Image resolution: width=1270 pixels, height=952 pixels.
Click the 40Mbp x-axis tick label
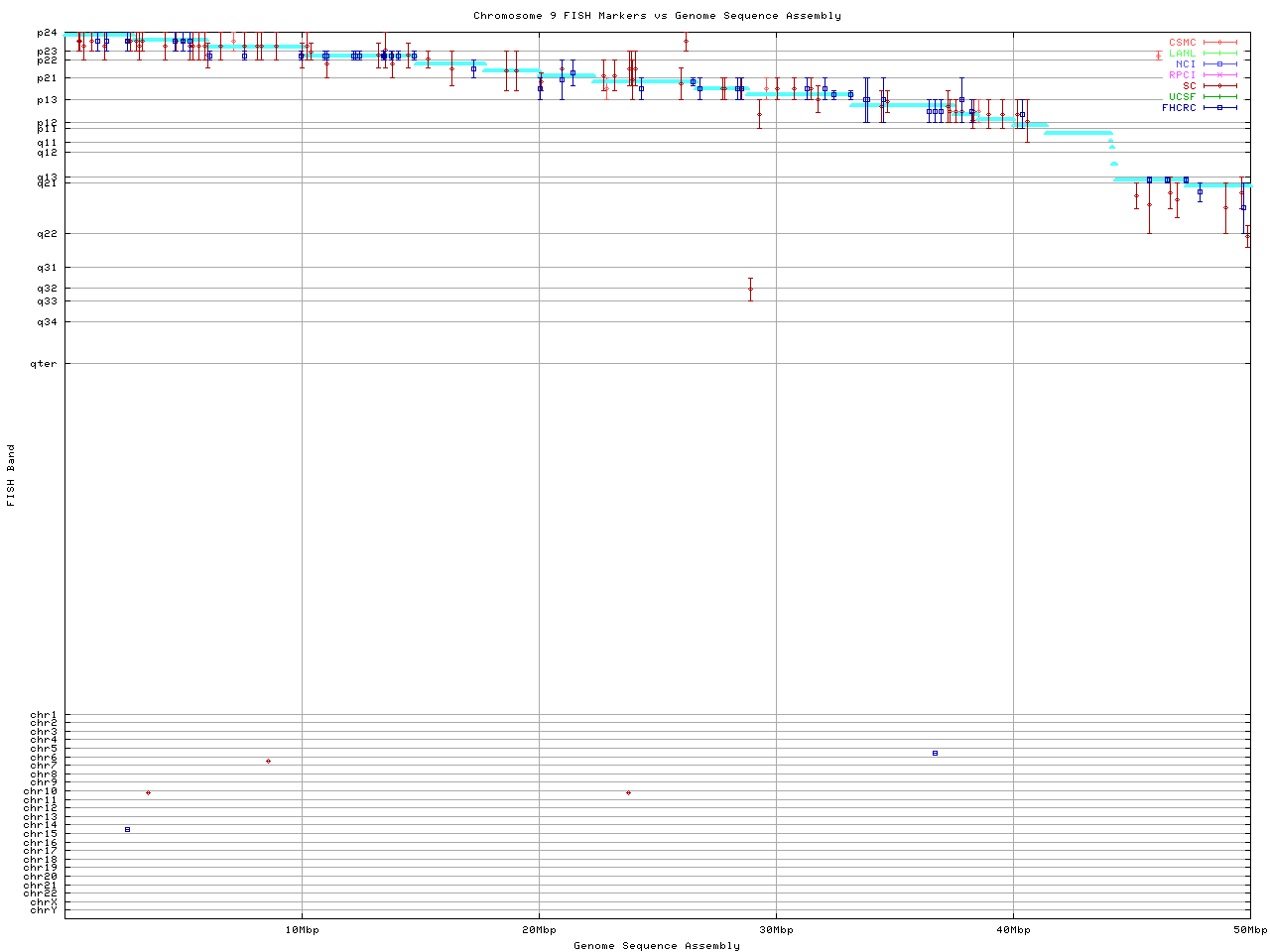1013,930
